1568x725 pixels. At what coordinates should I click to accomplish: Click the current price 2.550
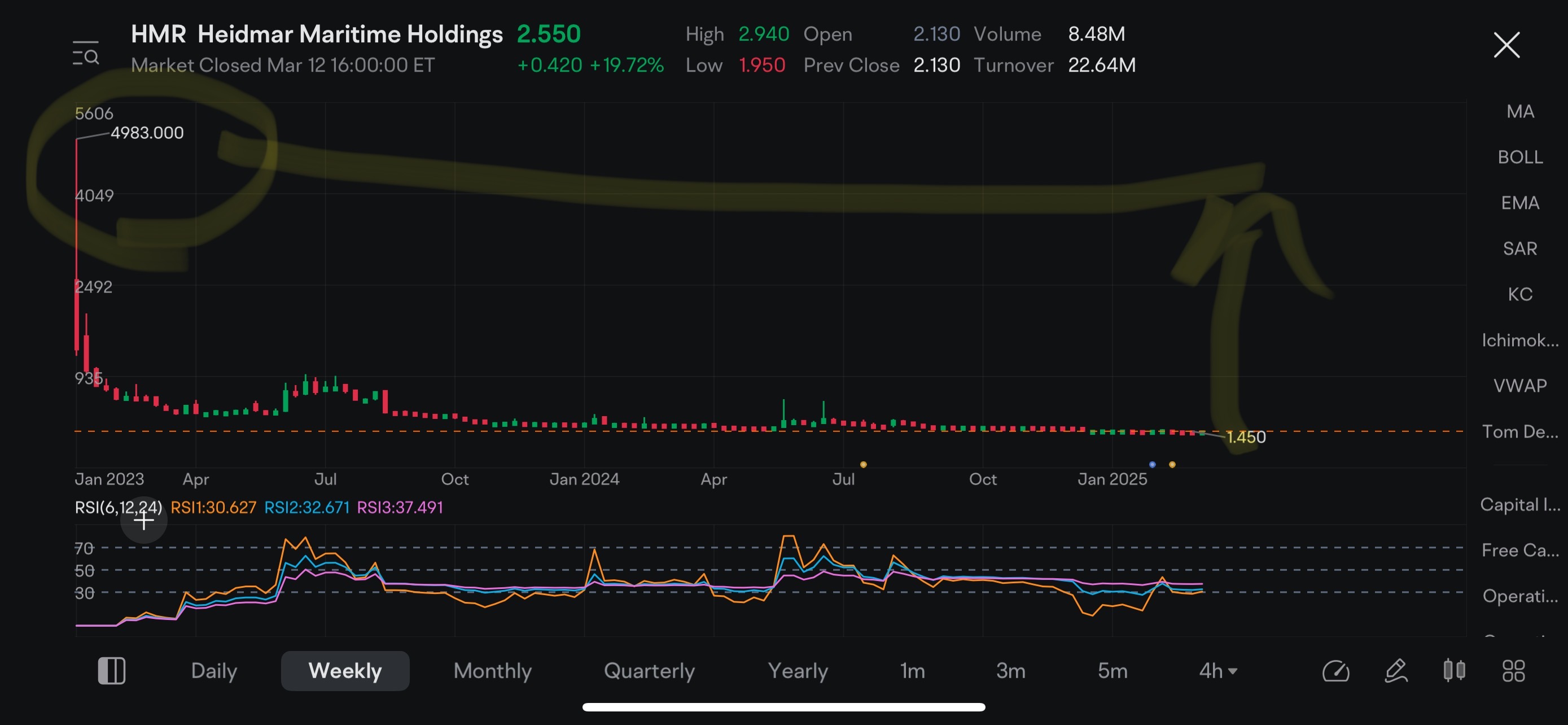549,34
